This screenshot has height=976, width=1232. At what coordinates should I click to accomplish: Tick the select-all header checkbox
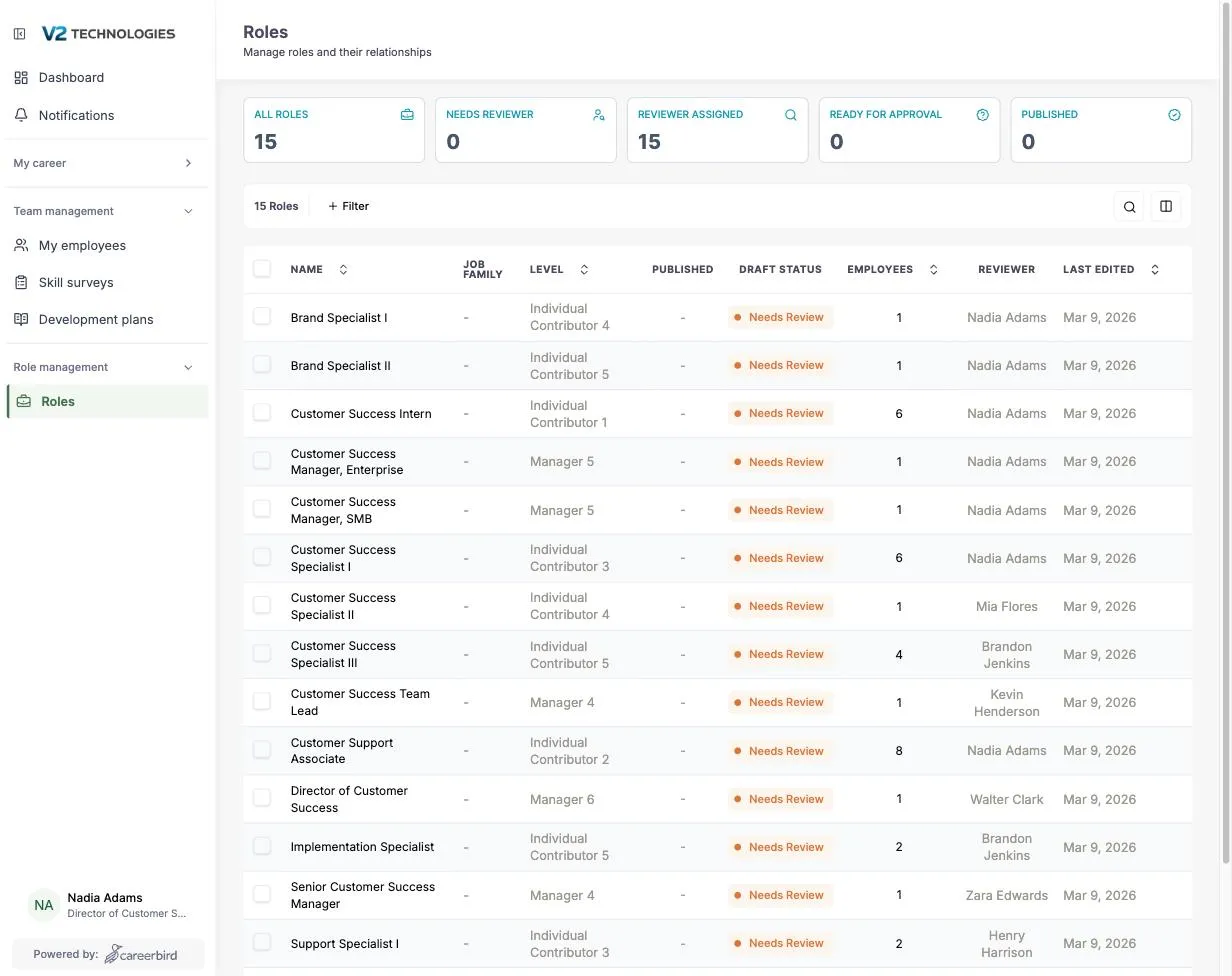tap(262, 269)
